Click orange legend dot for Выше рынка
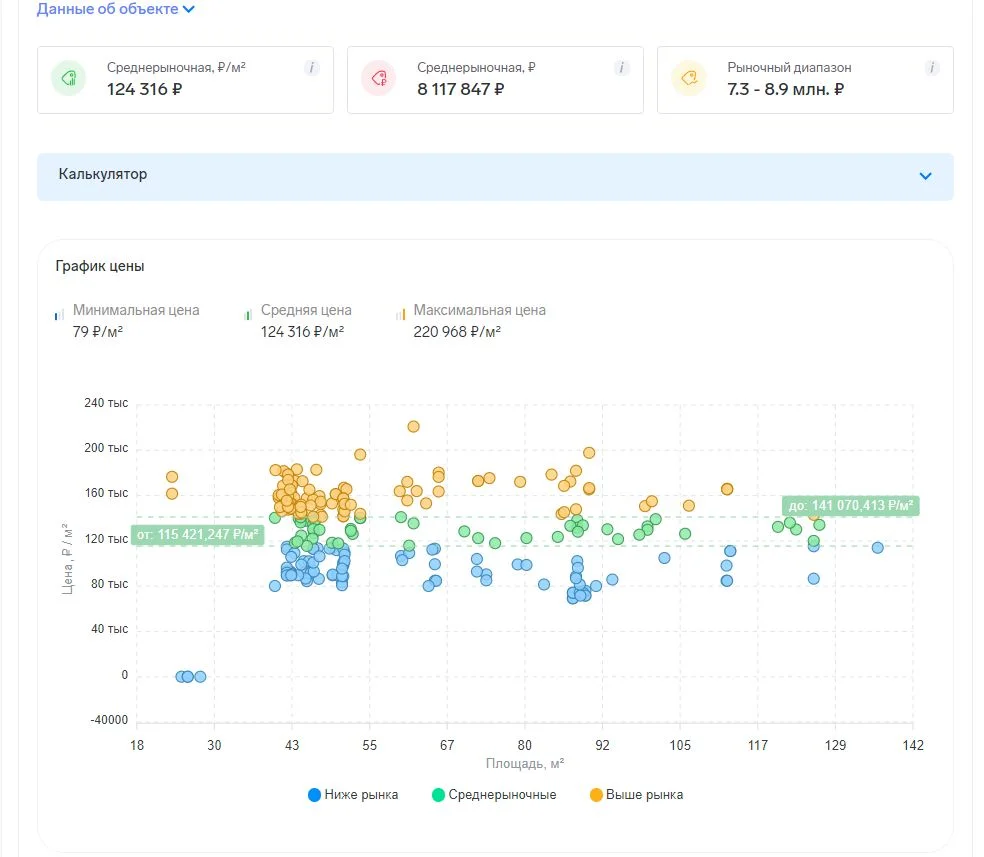This screenshot has height=857, width=984. tap(596, 795)
